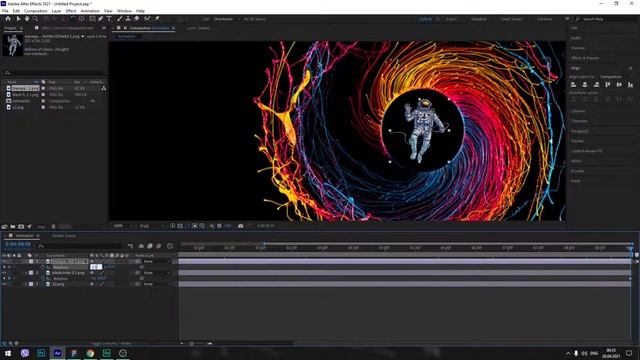
Task: Select the Roto Brush tool
Action: click(x=147, y=19)
